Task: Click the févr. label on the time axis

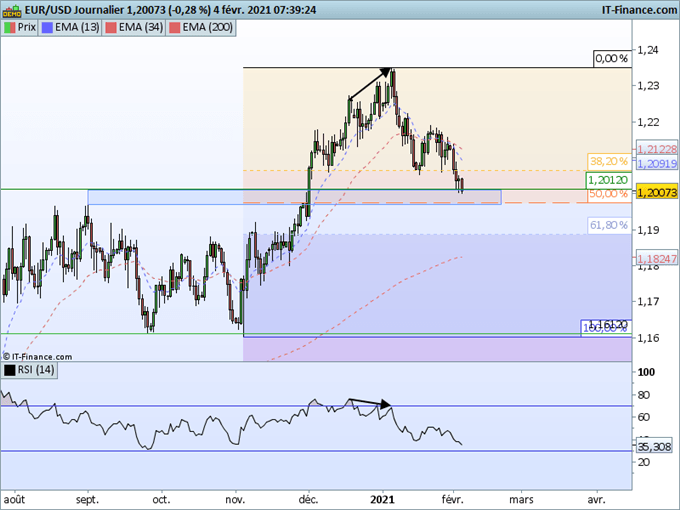Action: coord(452,500)
